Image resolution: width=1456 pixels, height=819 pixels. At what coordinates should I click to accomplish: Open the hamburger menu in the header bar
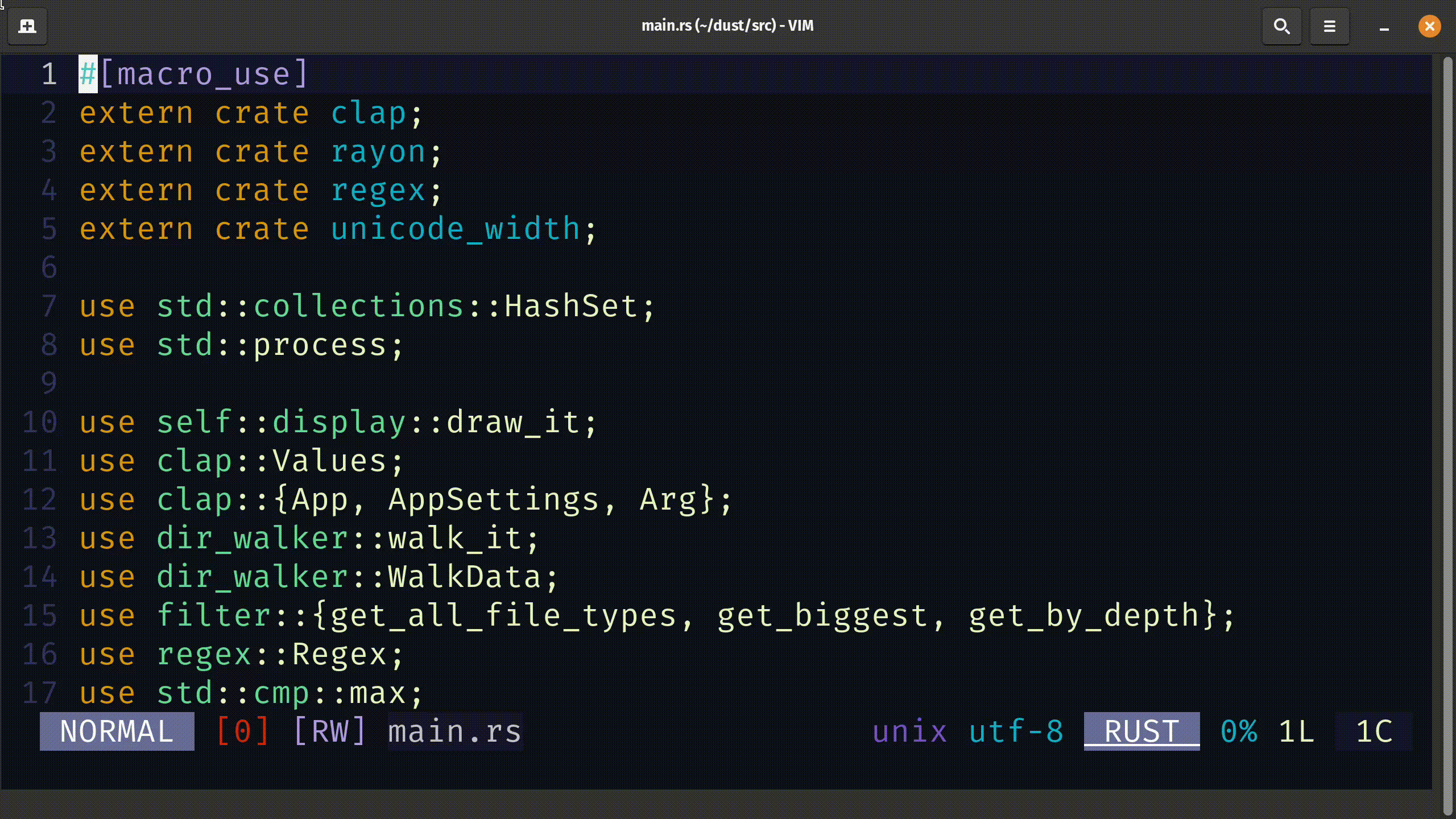[1329, 26]
